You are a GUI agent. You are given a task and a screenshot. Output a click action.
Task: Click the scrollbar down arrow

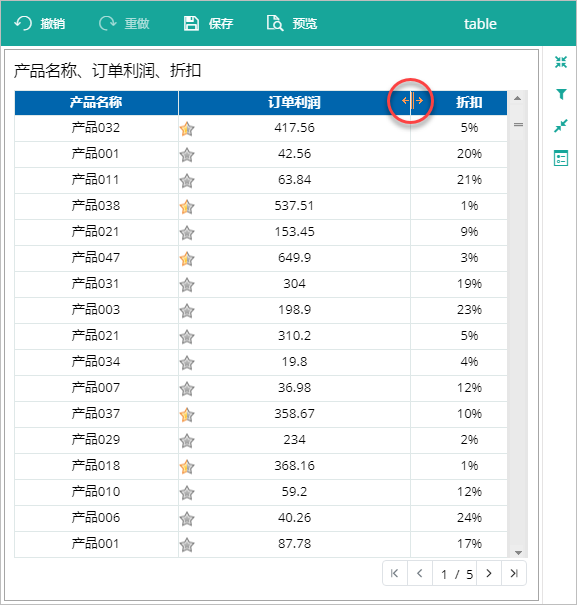(x=518, y=553)
